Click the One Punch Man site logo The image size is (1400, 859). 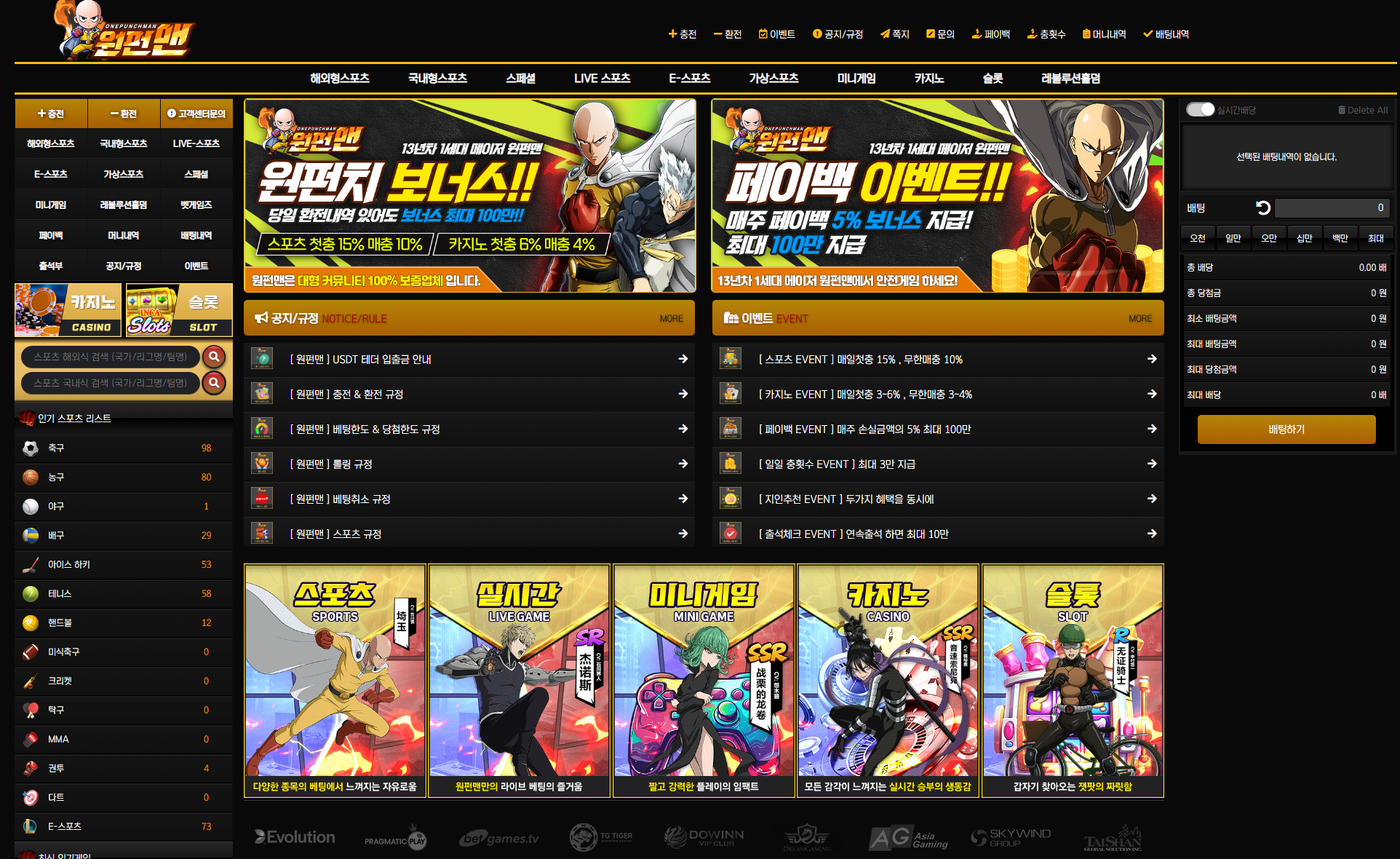pyautogui.click(x=124, y=32)
